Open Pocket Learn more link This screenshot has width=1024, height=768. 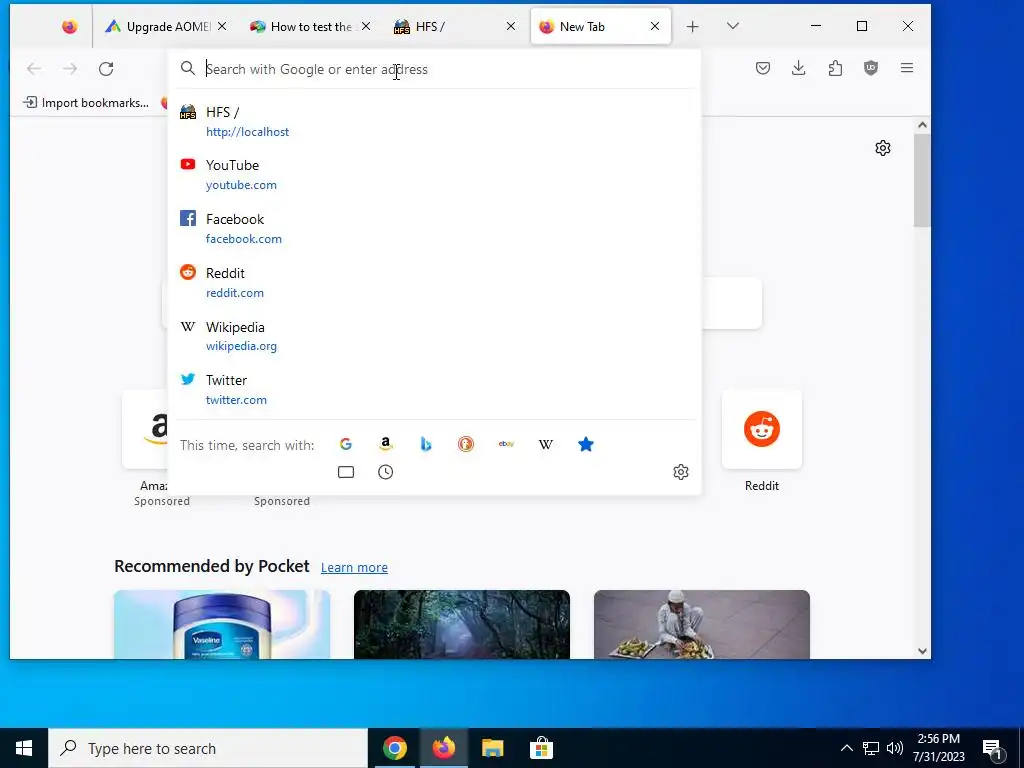(x=354, y=568)
